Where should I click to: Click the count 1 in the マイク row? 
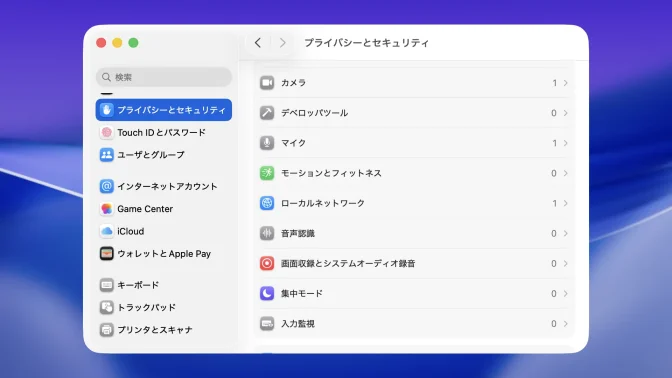click(555, 143)
